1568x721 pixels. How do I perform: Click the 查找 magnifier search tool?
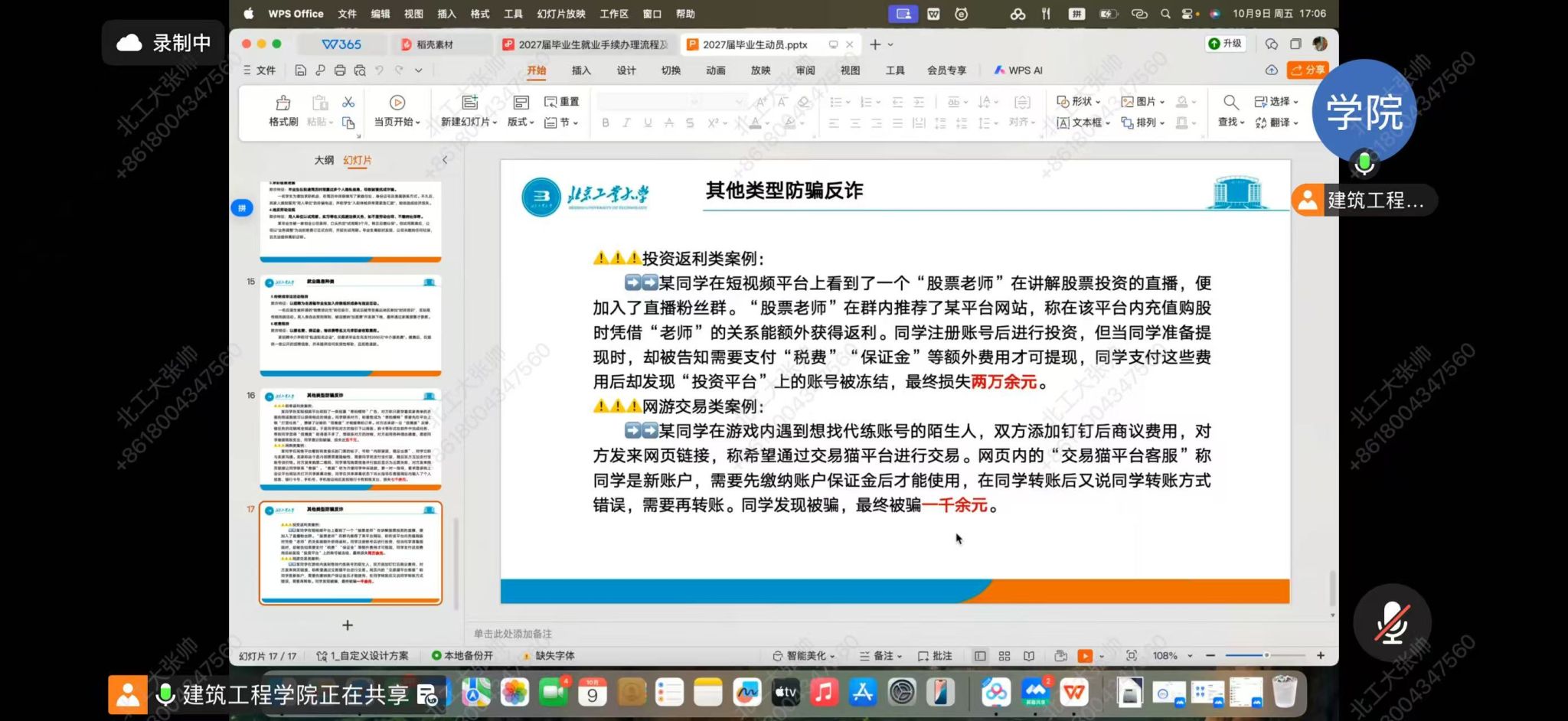[1230, 111]
